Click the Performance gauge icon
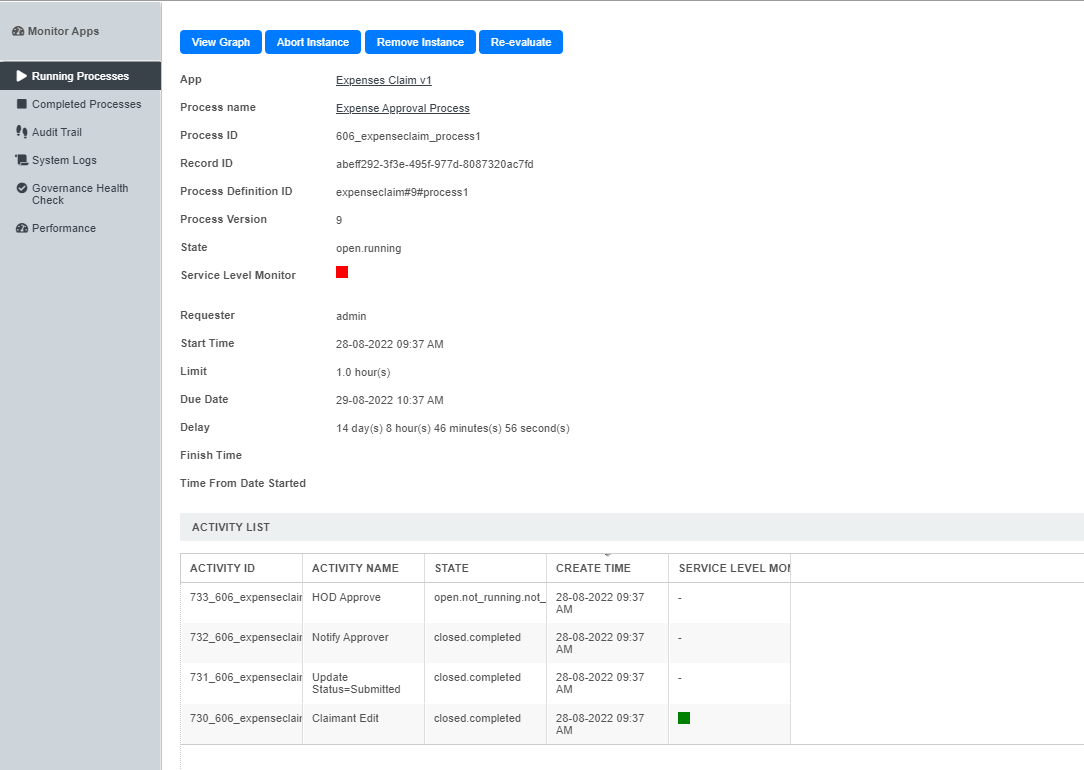 22,228
